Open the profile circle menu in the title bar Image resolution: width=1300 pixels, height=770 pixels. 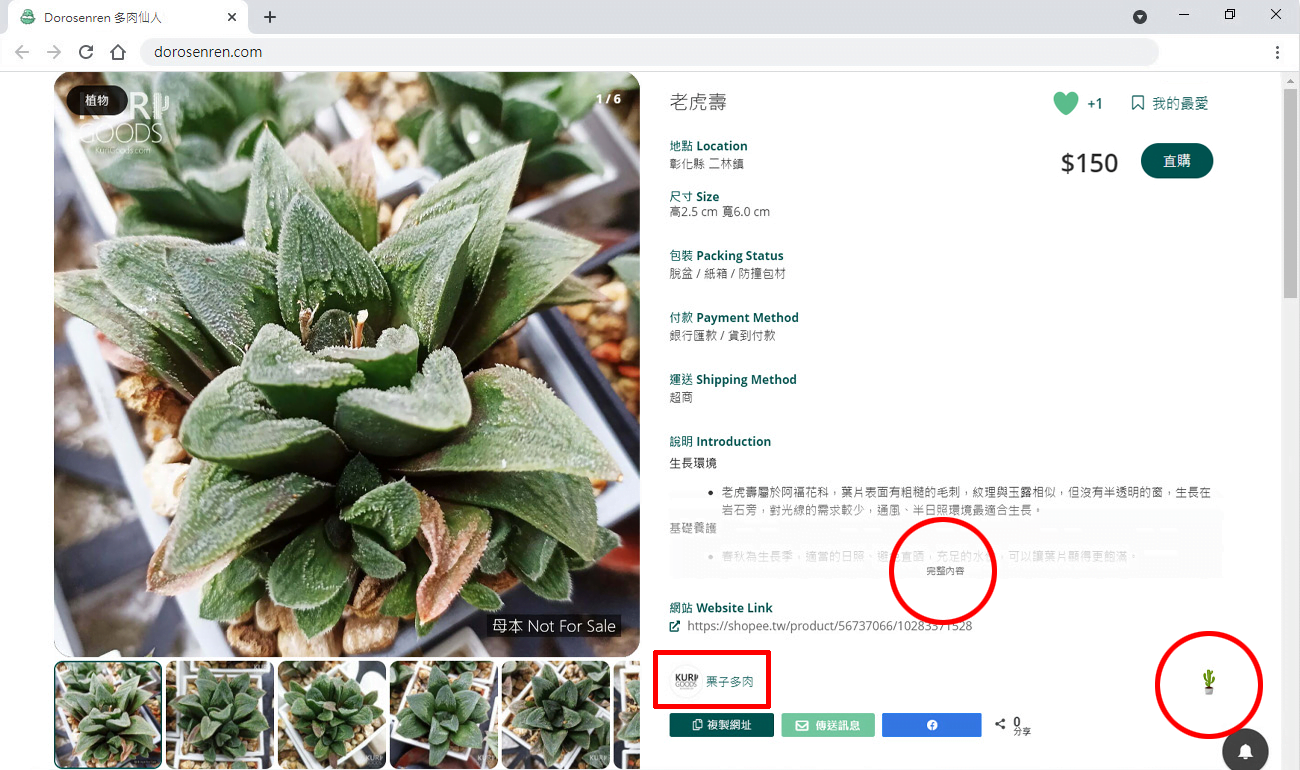(x=1139, y=16)
